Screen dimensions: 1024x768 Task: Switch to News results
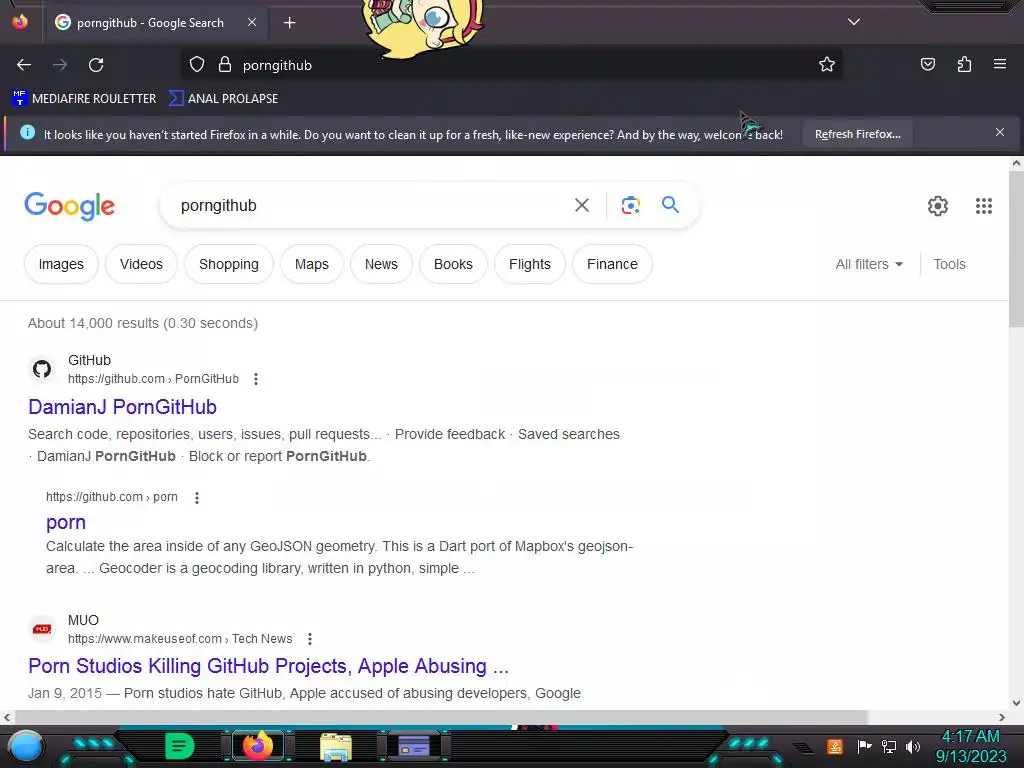[x=381, y=264]
